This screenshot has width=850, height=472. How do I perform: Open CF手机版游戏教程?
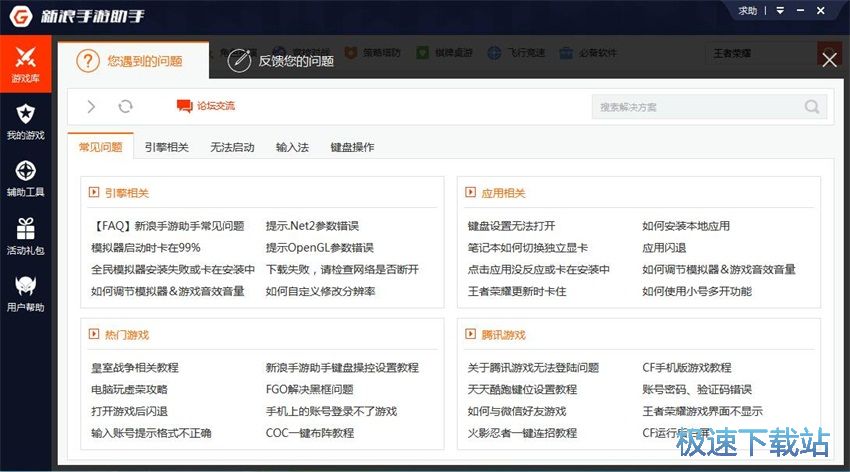coord(687,367)
